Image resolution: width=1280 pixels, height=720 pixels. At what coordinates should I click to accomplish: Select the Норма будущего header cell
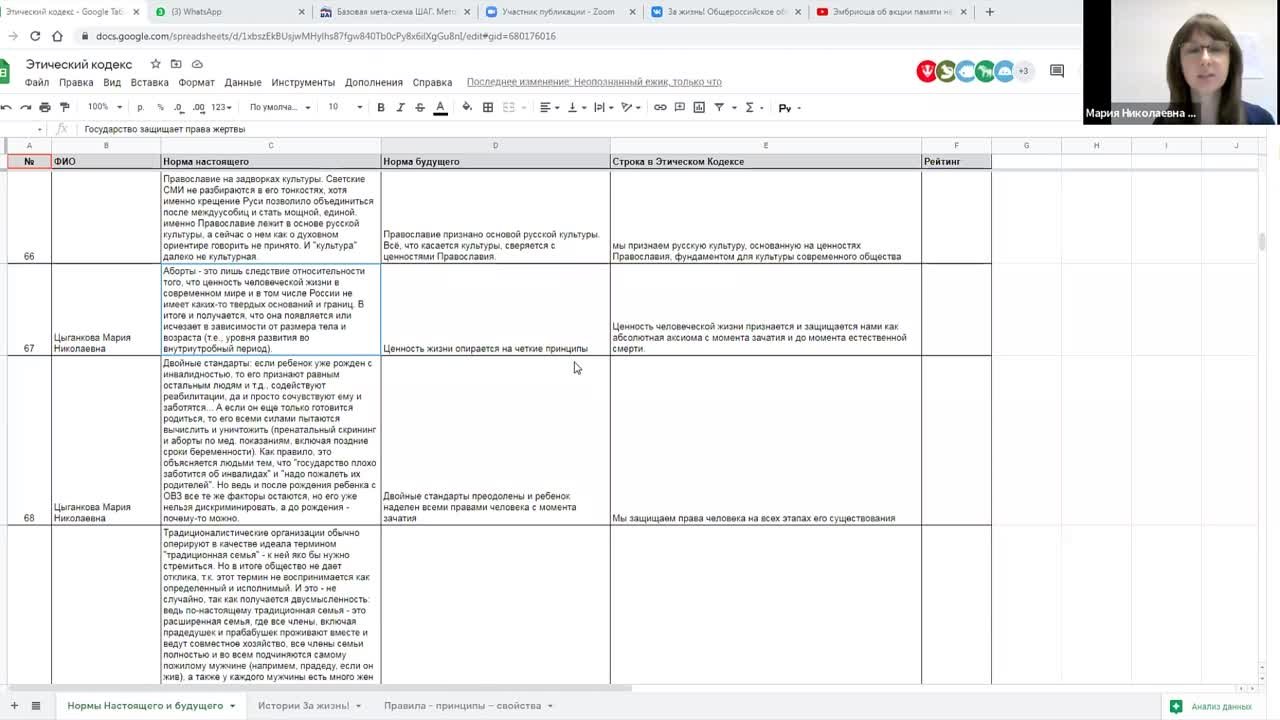point(495,161)
